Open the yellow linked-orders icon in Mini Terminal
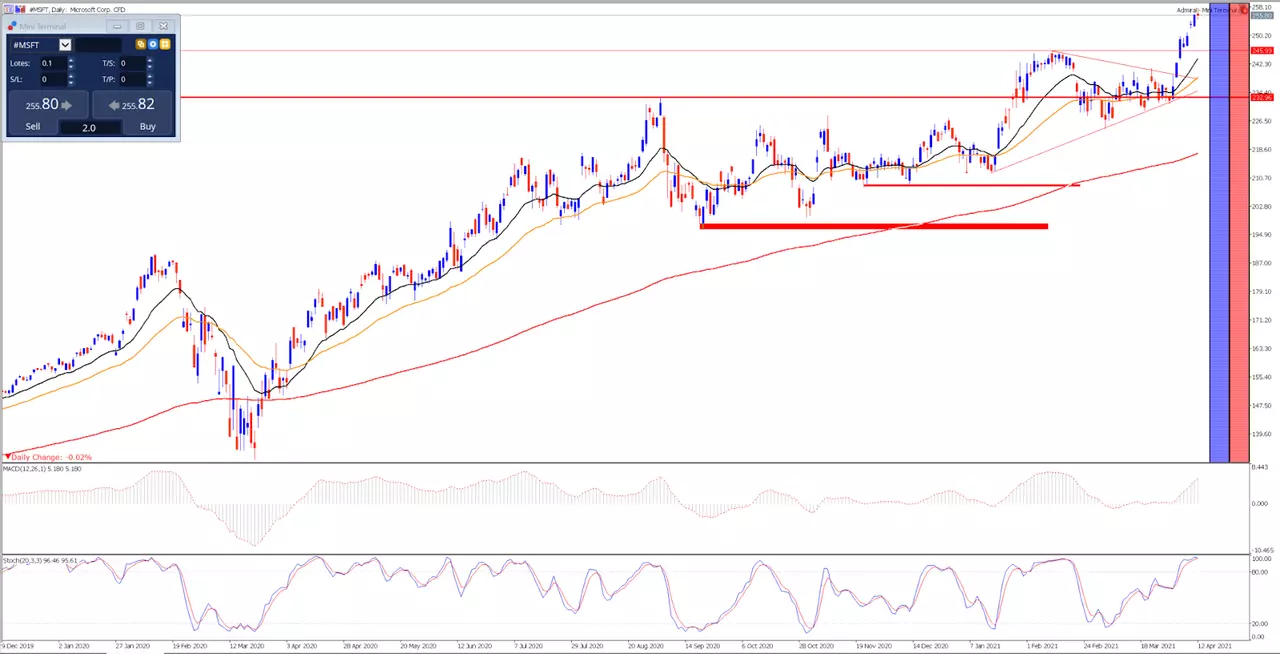The image size is (1280, 654). point(141,44)
